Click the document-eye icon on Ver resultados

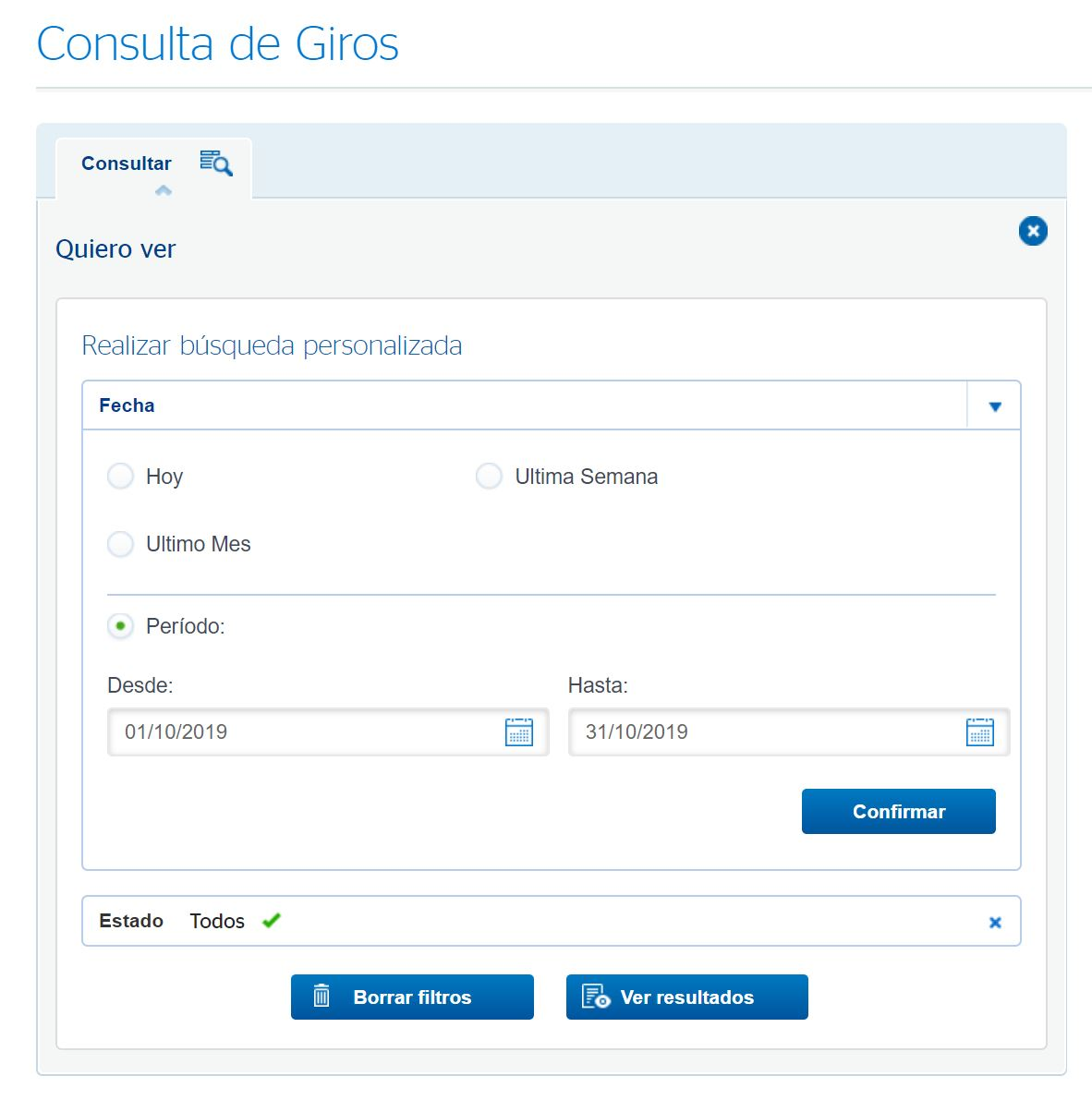click(596, 997)
